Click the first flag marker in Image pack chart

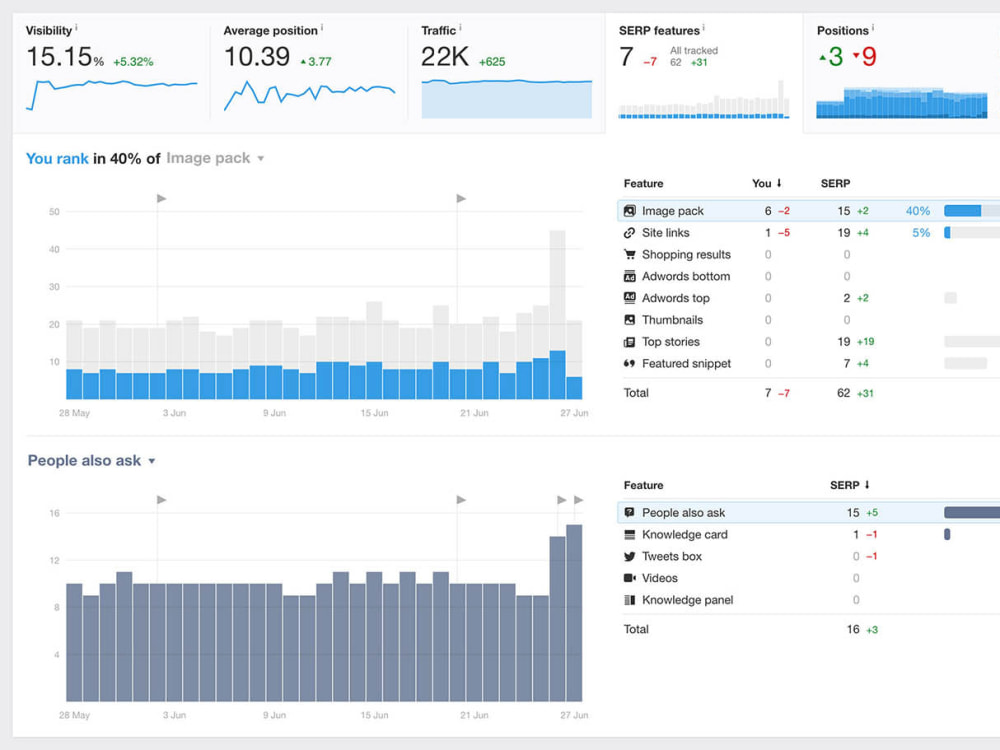[x=161, y=198]
